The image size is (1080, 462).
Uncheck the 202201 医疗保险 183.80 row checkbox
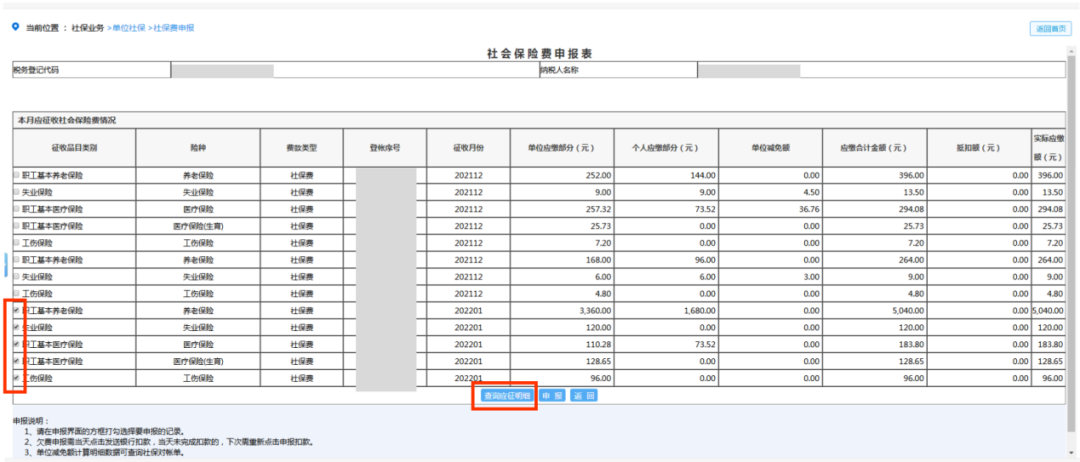[x=17, y=344]
